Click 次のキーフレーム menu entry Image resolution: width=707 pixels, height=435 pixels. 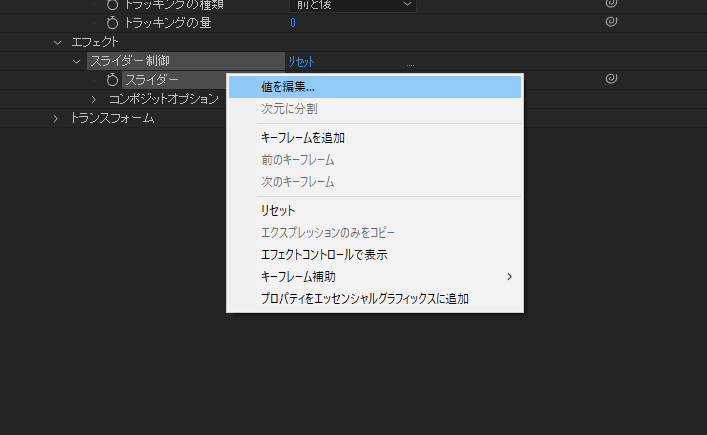tap(375, 182)
